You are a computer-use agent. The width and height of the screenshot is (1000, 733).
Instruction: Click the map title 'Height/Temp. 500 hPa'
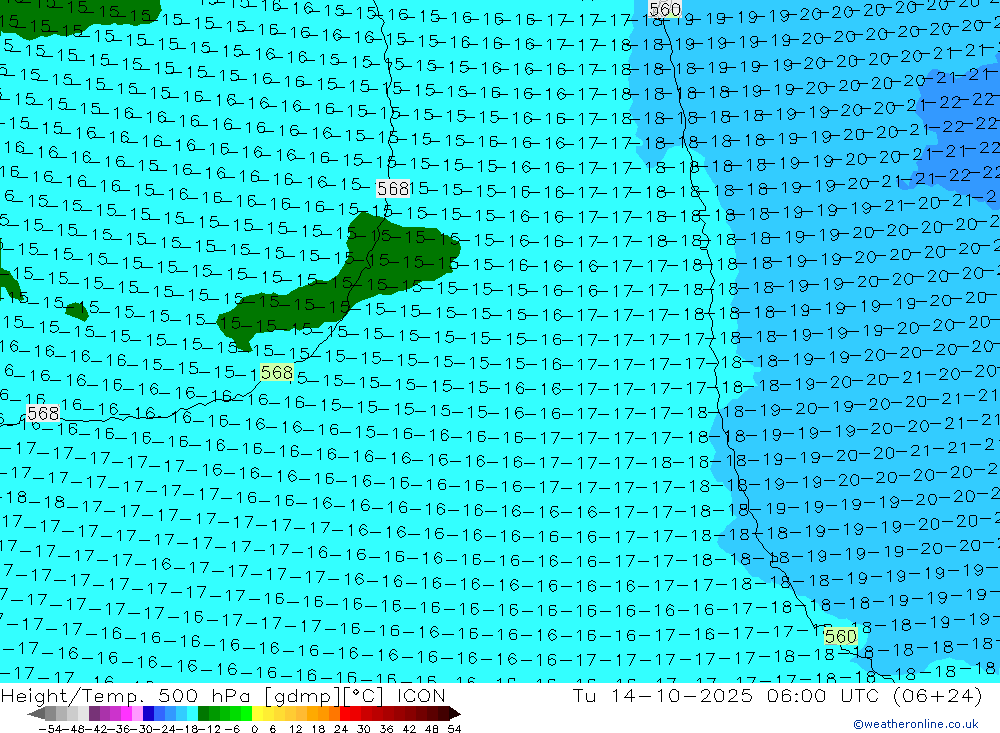click(124, 697)
